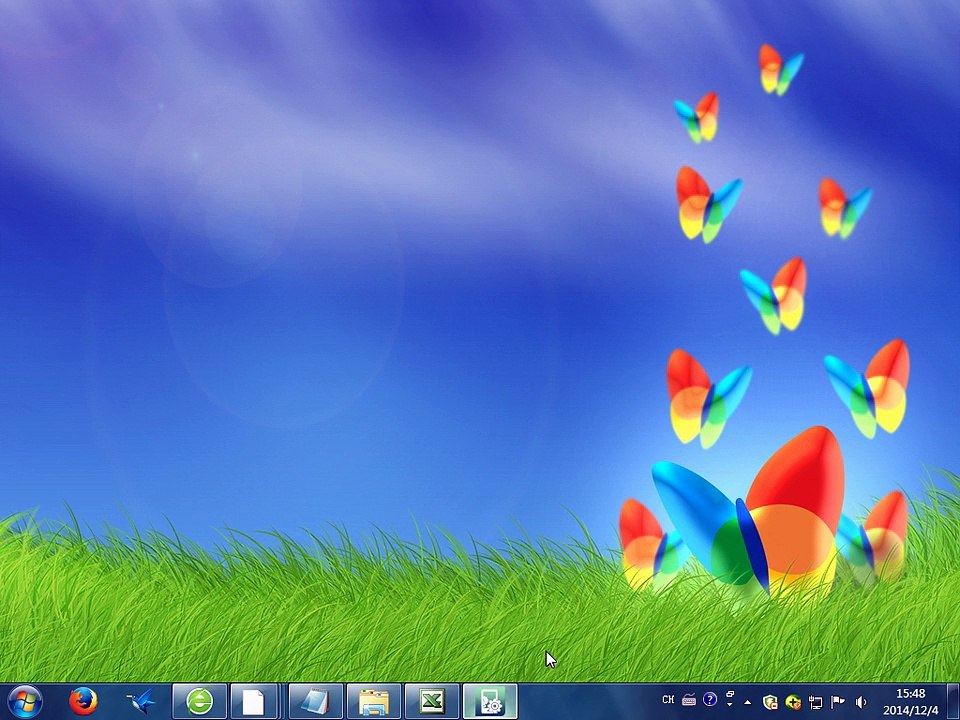Click the language bar help question mark

pyautogui.click(x=710, y=699)
